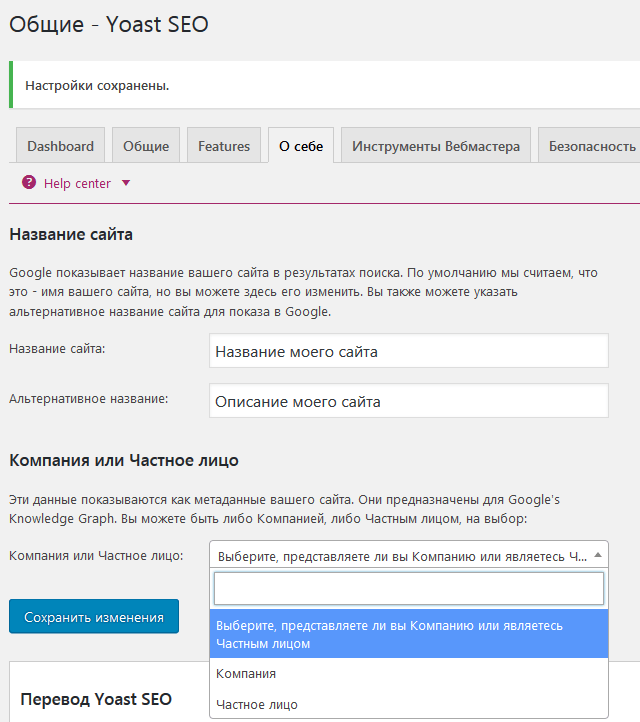This screenshot has width=640, height=722.
Task: Open the Инструменты Вебмастера tab
Action: (436, 145)
